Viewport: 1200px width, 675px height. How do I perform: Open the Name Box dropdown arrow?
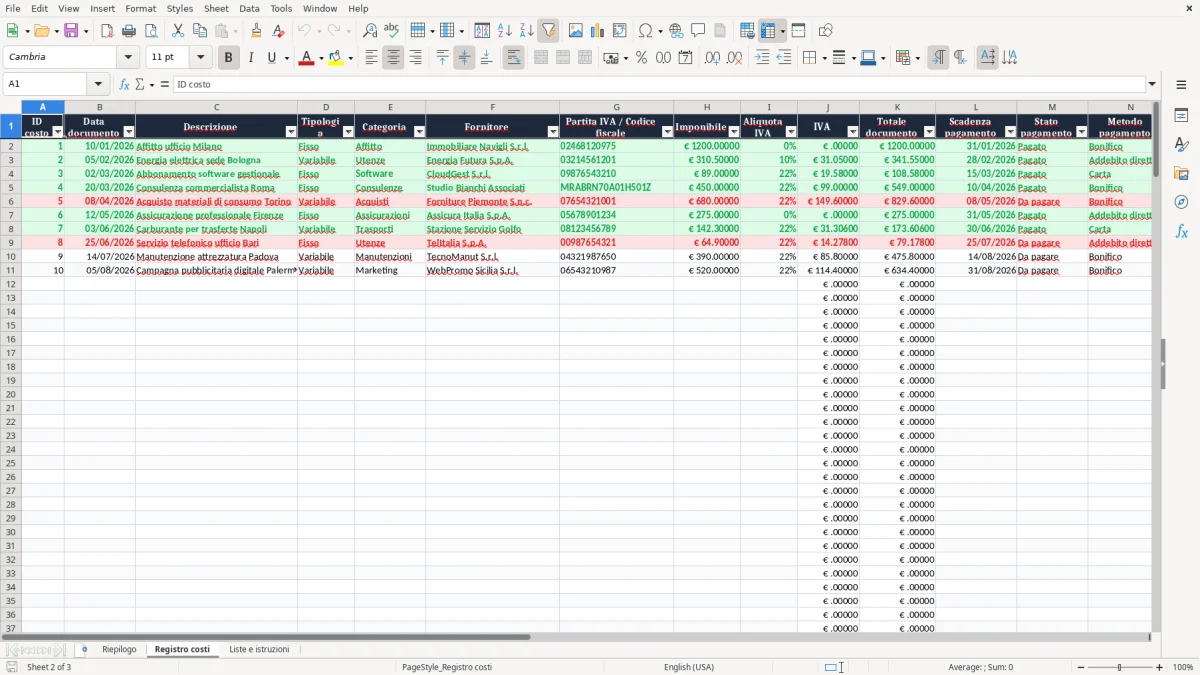98,84
